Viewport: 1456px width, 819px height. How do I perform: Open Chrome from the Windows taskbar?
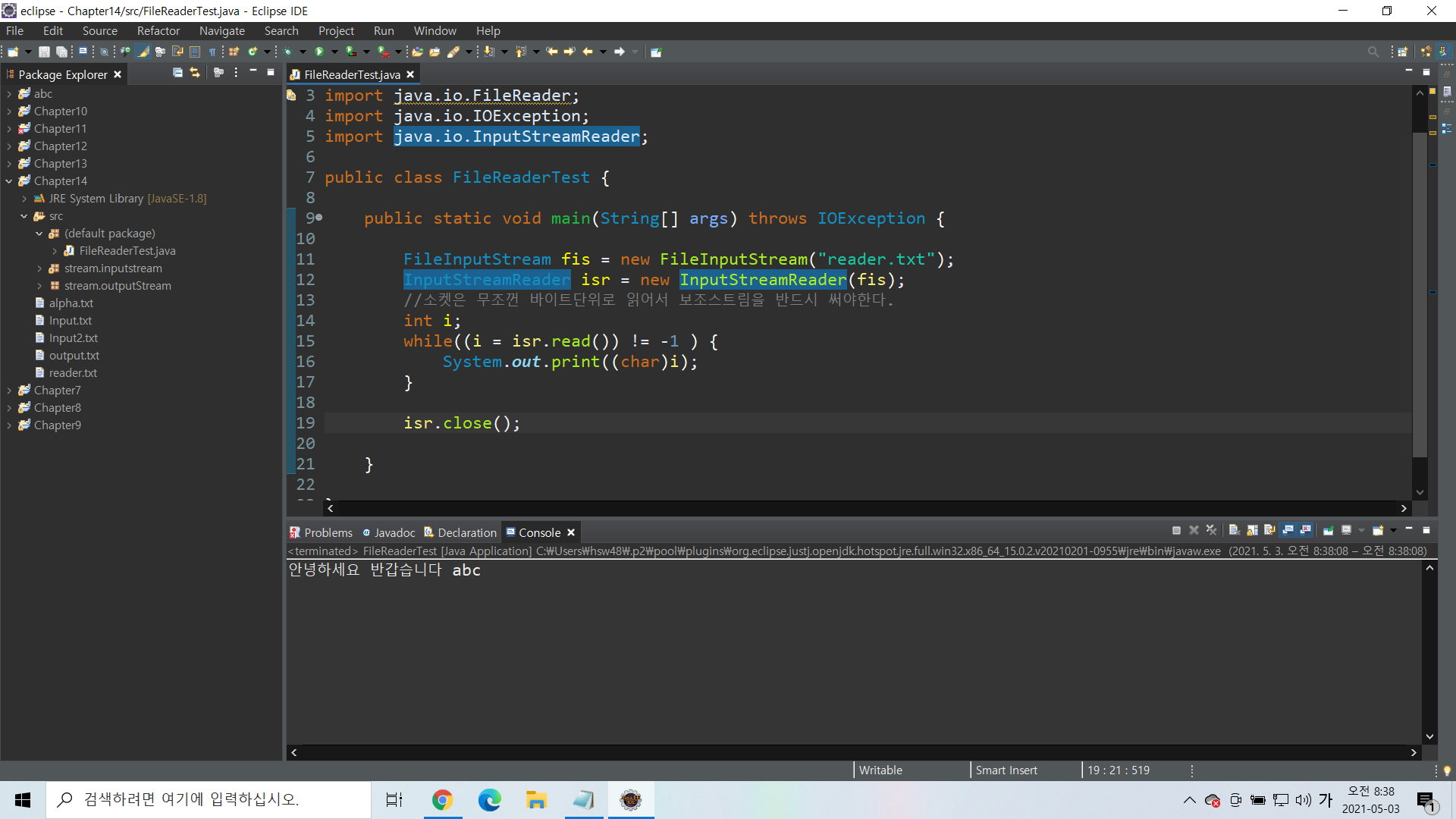click(442, 800)
